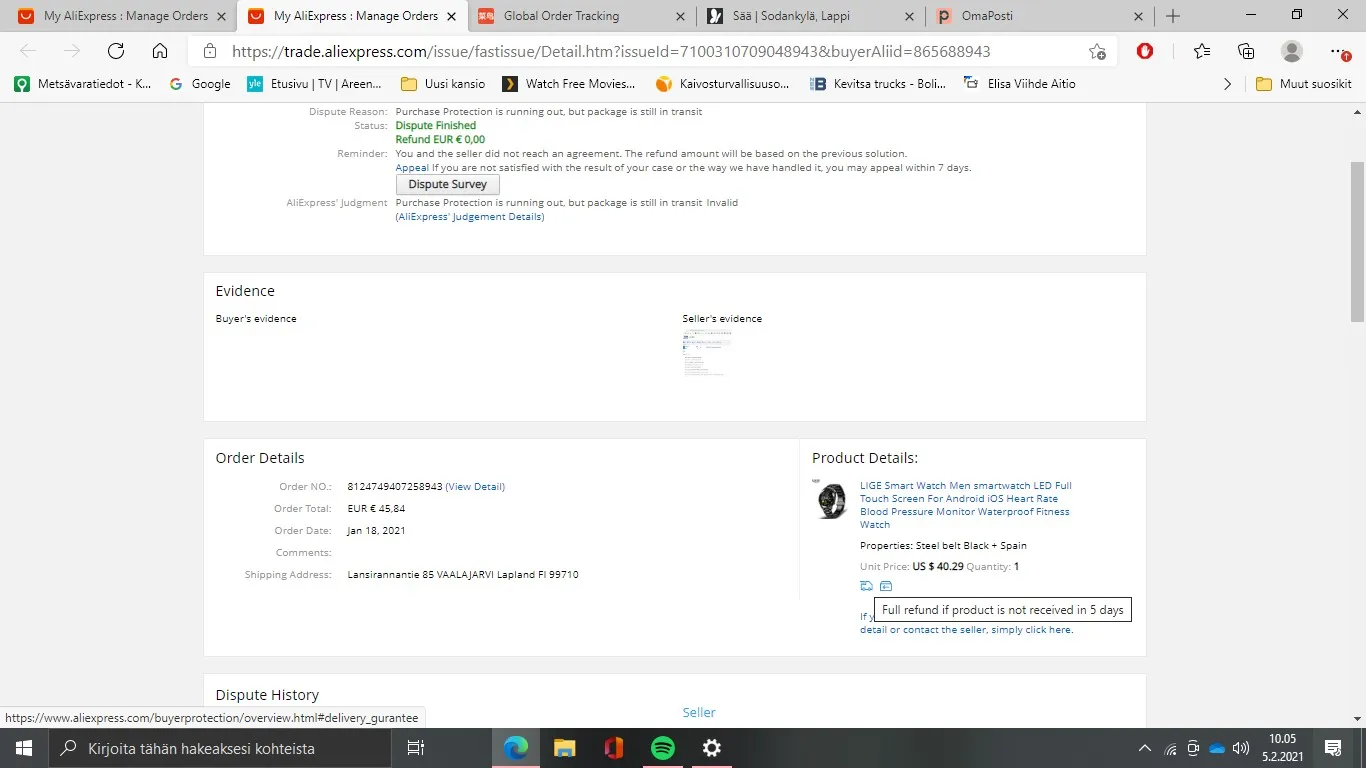1366x768 pixels.
Task: Expand the hidden bookmarks chevron
Action: pos(1228,84)
